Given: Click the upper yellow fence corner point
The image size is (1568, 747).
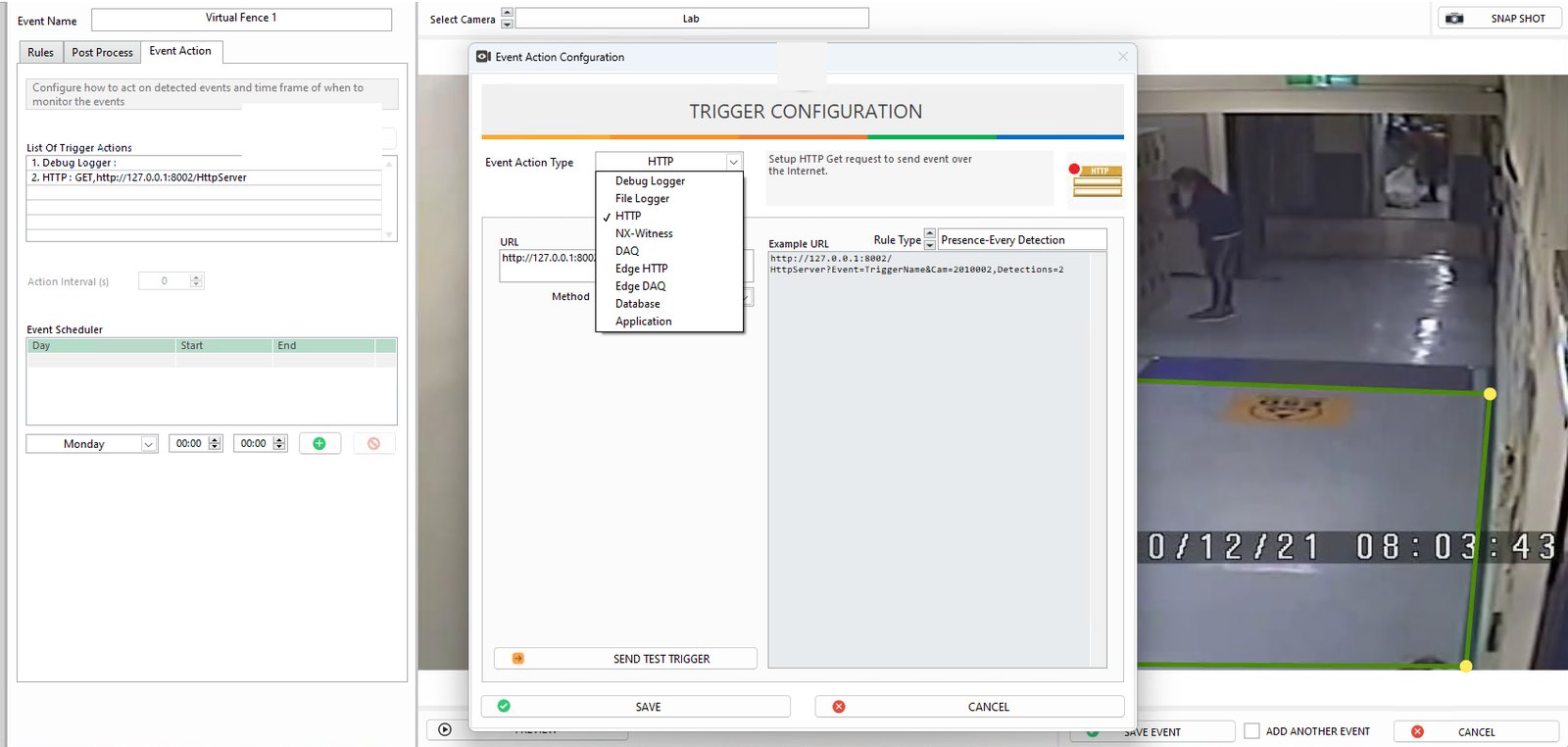Looking at the screenshot, I should 1490,394.
